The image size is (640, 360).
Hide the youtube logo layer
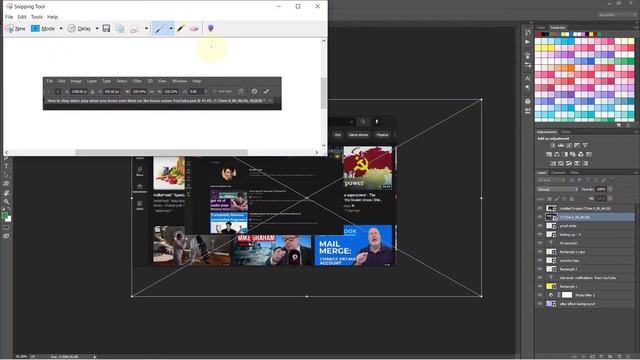[x=540, y=260]
